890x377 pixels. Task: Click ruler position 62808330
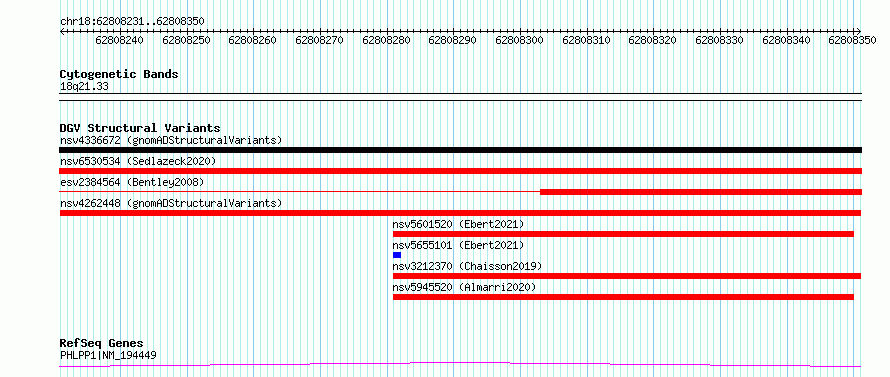719,40
